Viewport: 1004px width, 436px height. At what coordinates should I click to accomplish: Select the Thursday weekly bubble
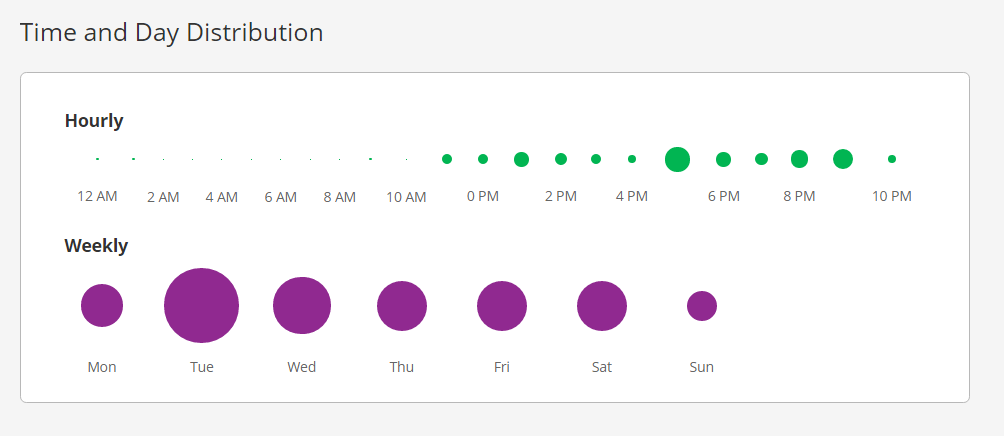pos(402,306)
